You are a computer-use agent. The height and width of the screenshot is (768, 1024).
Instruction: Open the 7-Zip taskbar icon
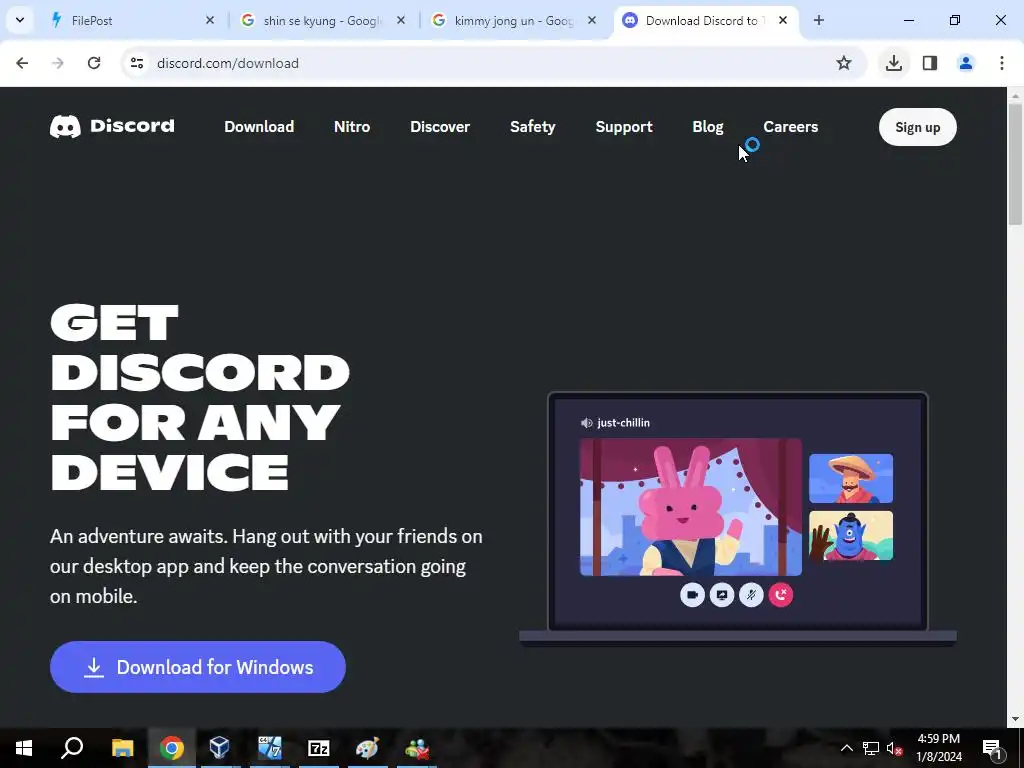319,748
